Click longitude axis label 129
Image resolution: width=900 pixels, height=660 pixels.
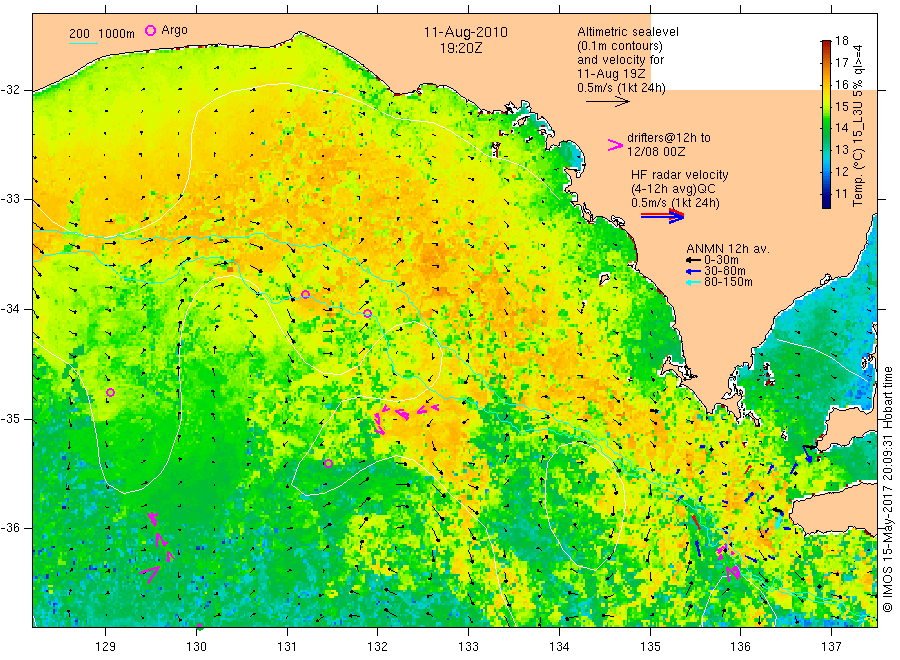[x=106, y=647]
